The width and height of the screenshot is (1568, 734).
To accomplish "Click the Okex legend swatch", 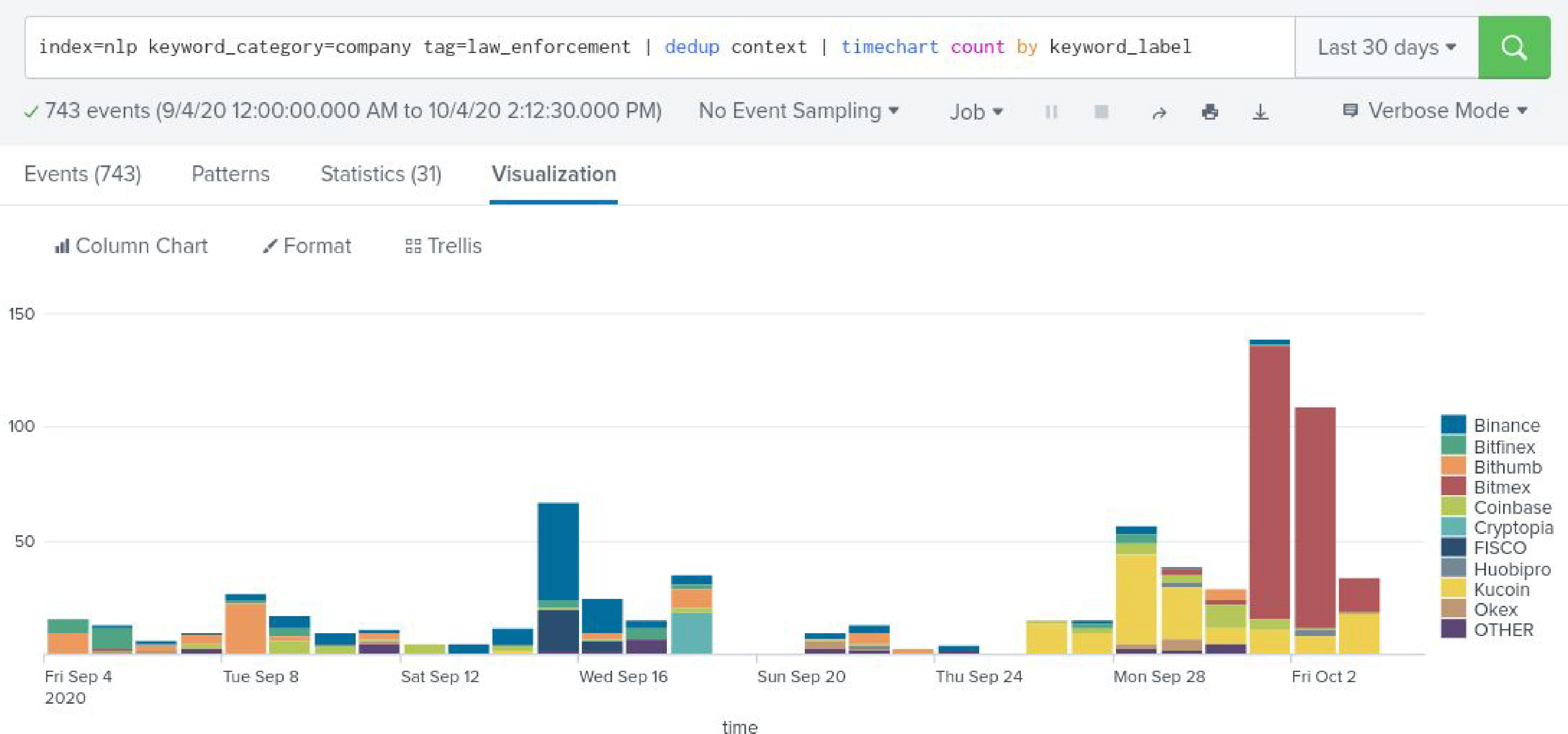I will click(x=1453, y=608).
